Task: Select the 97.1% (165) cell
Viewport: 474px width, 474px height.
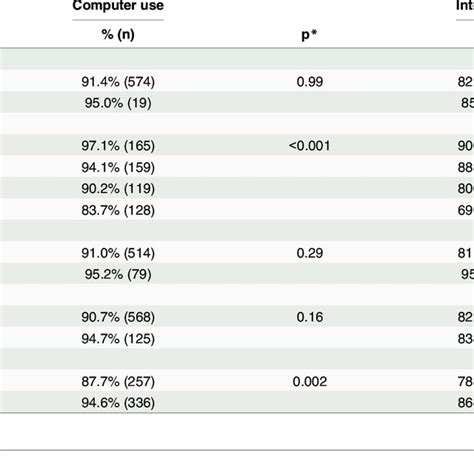Action: click(x=118, y=146)
